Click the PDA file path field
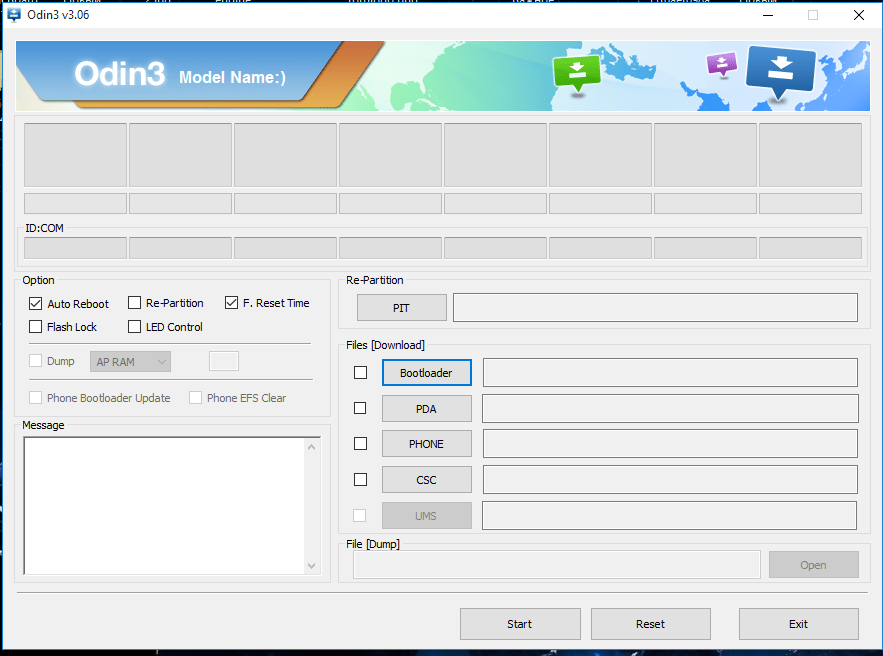The image size is (883, 656). (670, 408)
